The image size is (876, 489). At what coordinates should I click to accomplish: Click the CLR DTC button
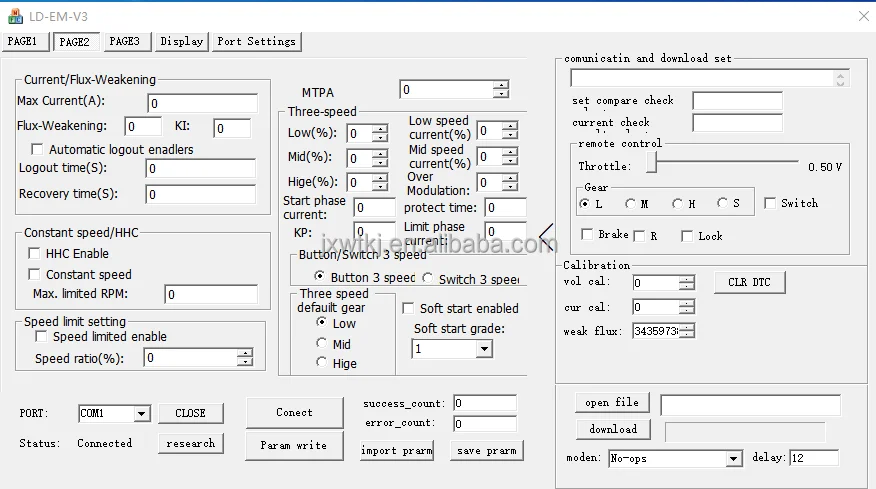click(749, 282)
